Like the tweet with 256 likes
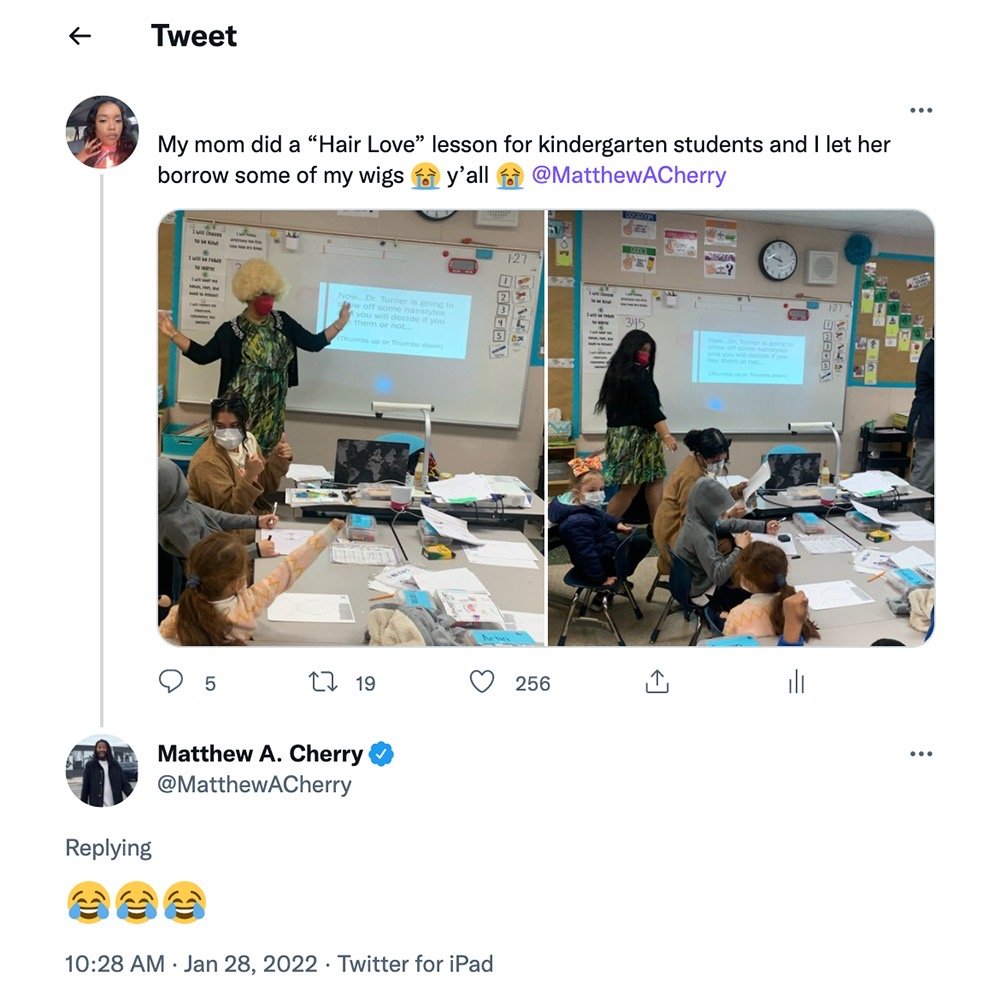The width and height of the screenshot is (1000, 1000). 482,682
